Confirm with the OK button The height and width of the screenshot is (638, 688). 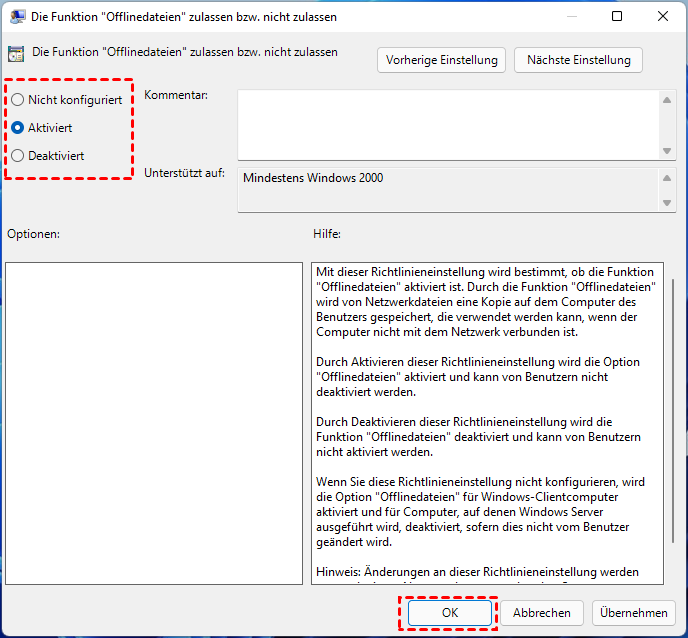pyautogui.click(x=450, y=613)
